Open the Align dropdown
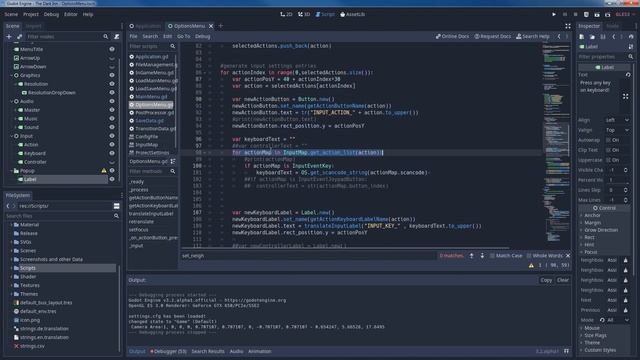This screenshot has height=360, width=640. [617, 120]
